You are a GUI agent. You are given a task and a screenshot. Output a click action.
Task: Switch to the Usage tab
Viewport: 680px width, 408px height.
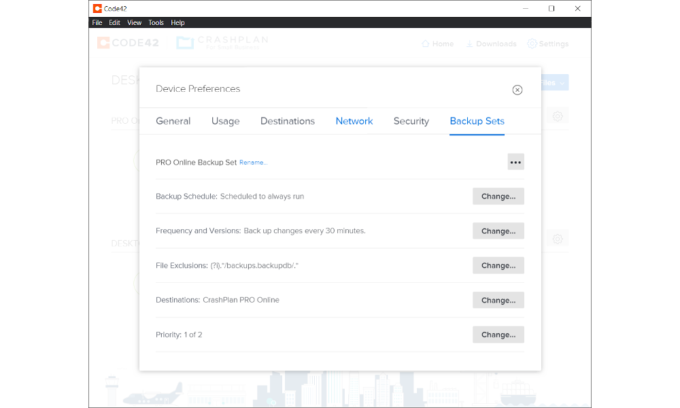click(226, 121)
